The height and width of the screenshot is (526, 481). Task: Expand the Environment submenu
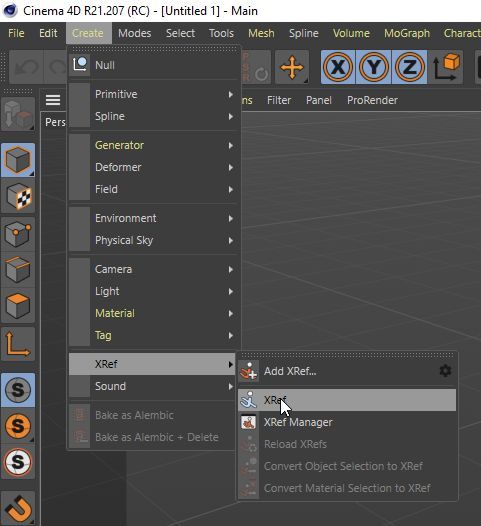153,218
